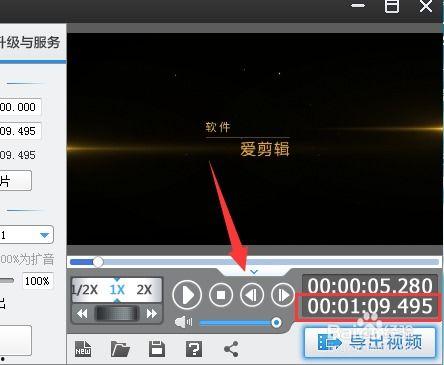This screenshot has width=444, height=365.
Task: Open the dropdown showing 1
Action: (x=27, y=235)
